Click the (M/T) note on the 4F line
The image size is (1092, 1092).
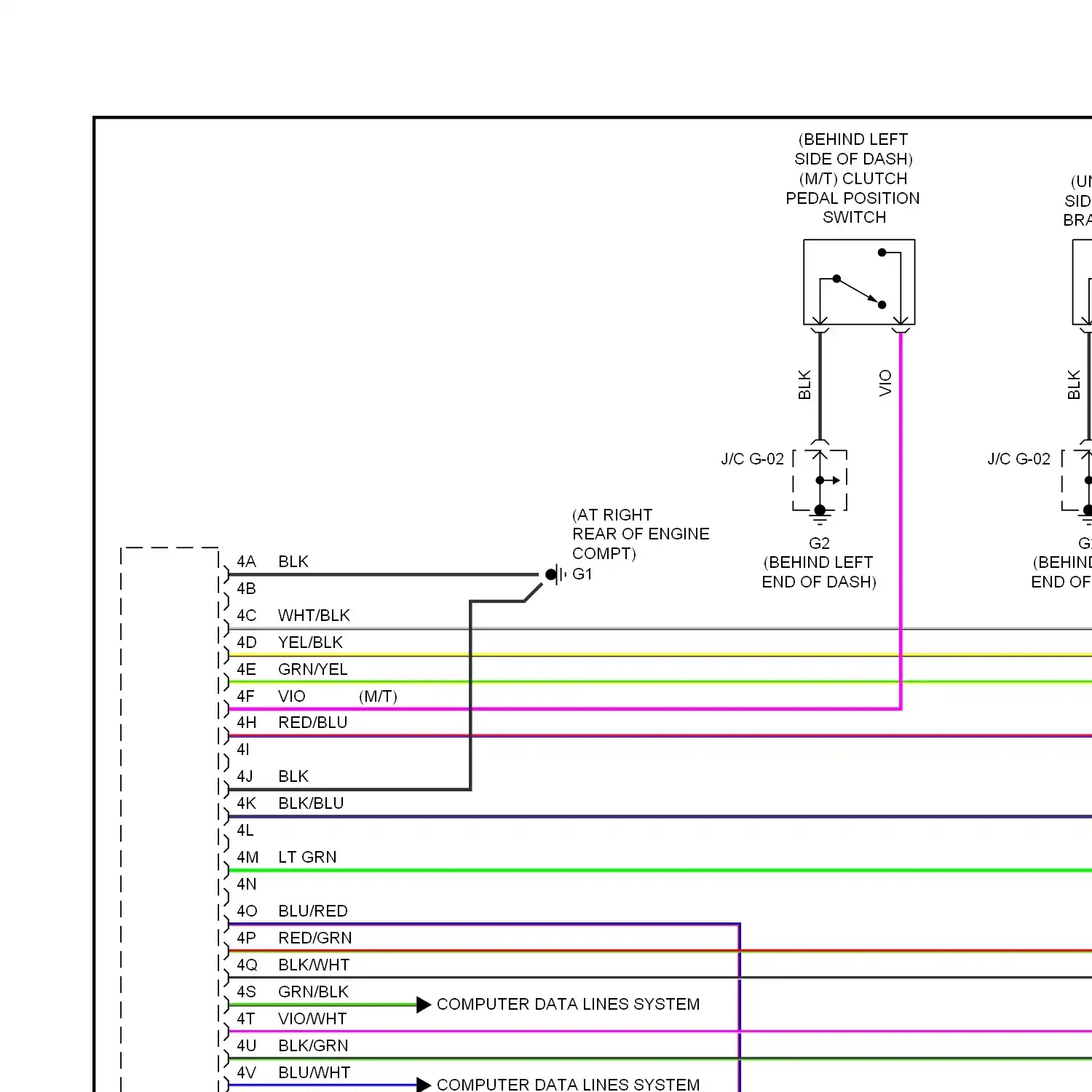378,696
